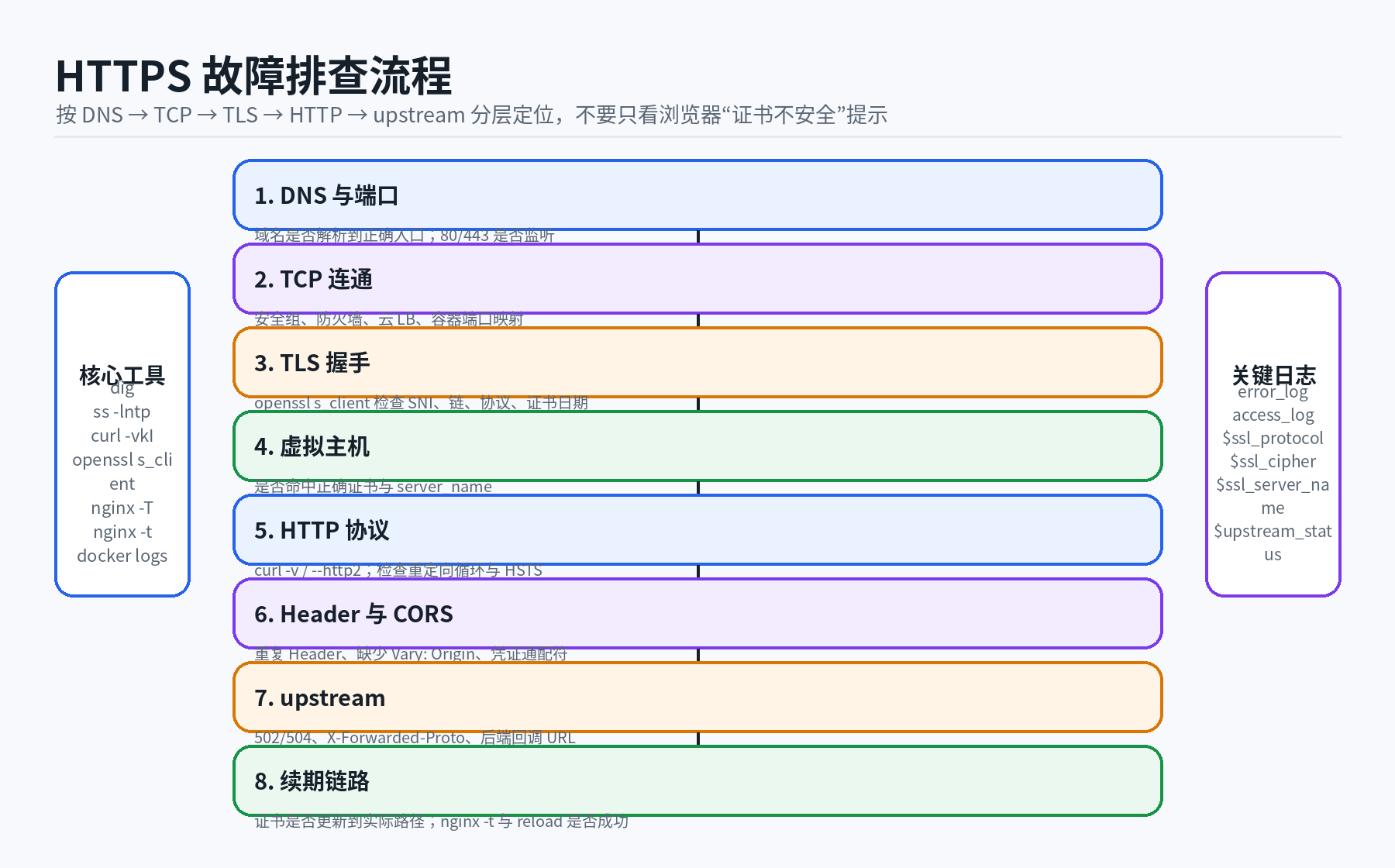Click 'nginx -T' in the tools panel

pyautogui.click(x=122, y=508)
